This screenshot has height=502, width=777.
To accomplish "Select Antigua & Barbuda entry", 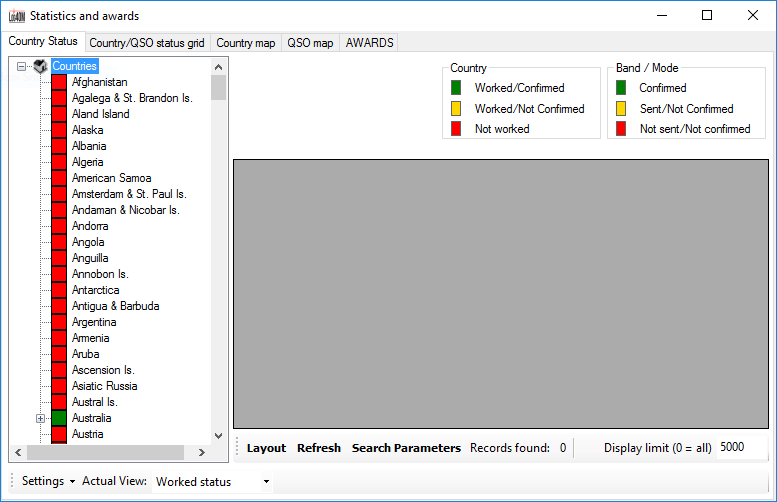I will (115, 306).
